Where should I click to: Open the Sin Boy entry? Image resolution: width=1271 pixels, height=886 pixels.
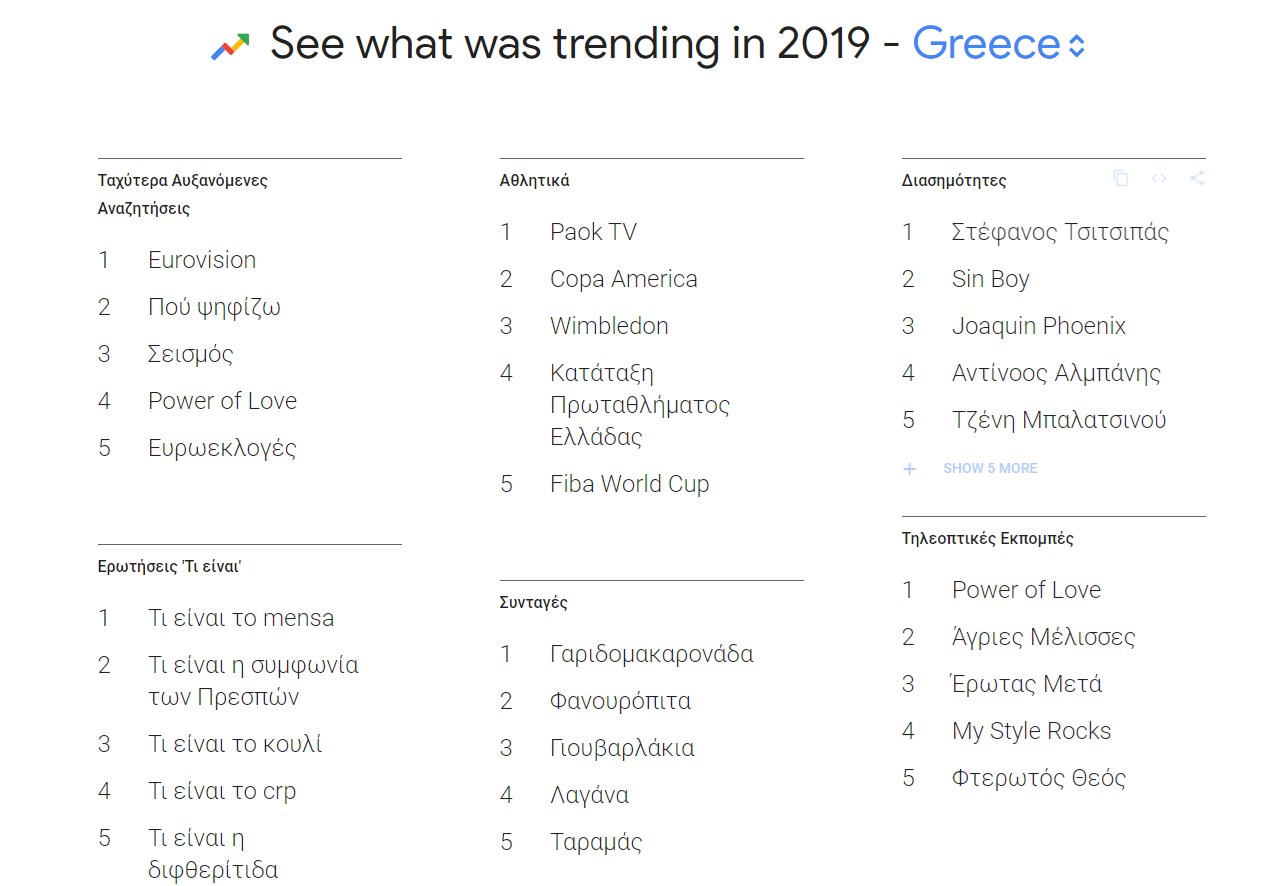point(990,279)
